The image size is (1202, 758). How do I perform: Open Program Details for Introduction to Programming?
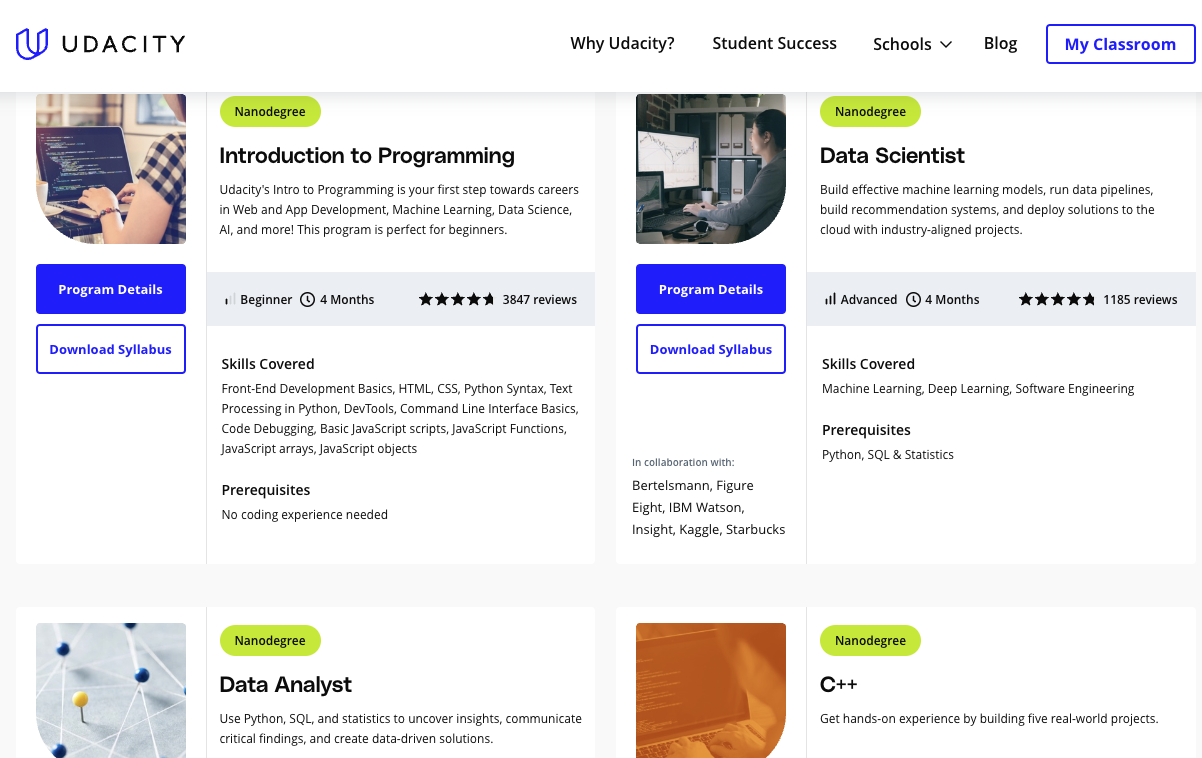[x=110, y=289]
